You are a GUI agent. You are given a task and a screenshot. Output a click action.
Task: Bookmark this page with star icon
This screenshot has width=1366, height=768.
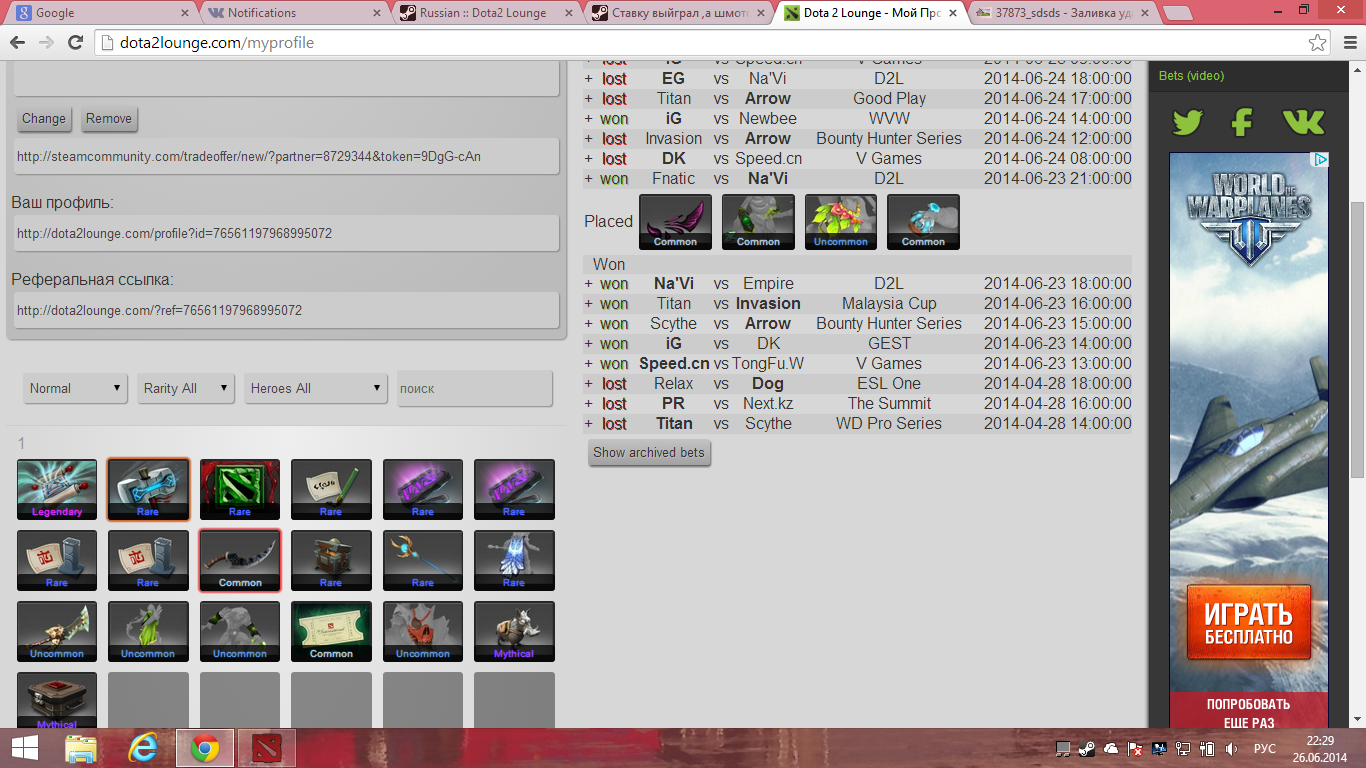[1318, 43]
